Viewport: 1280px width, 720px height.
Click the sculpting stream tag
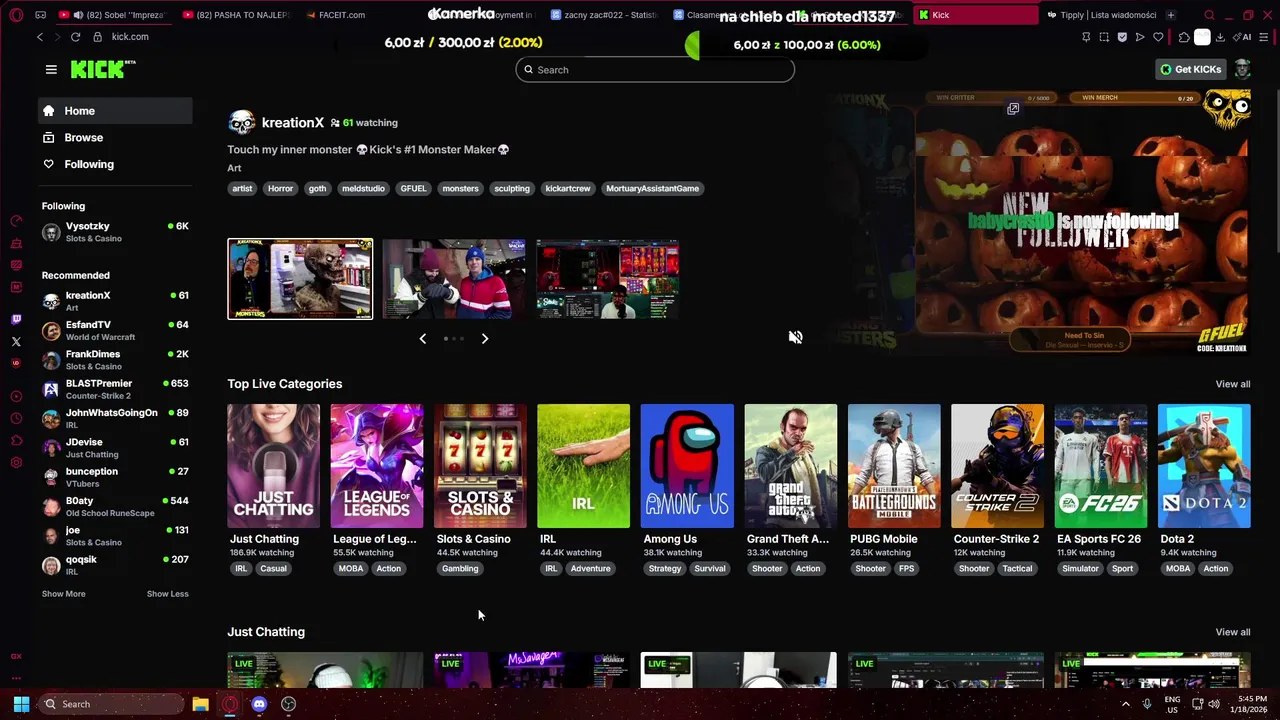click(512, 188)
